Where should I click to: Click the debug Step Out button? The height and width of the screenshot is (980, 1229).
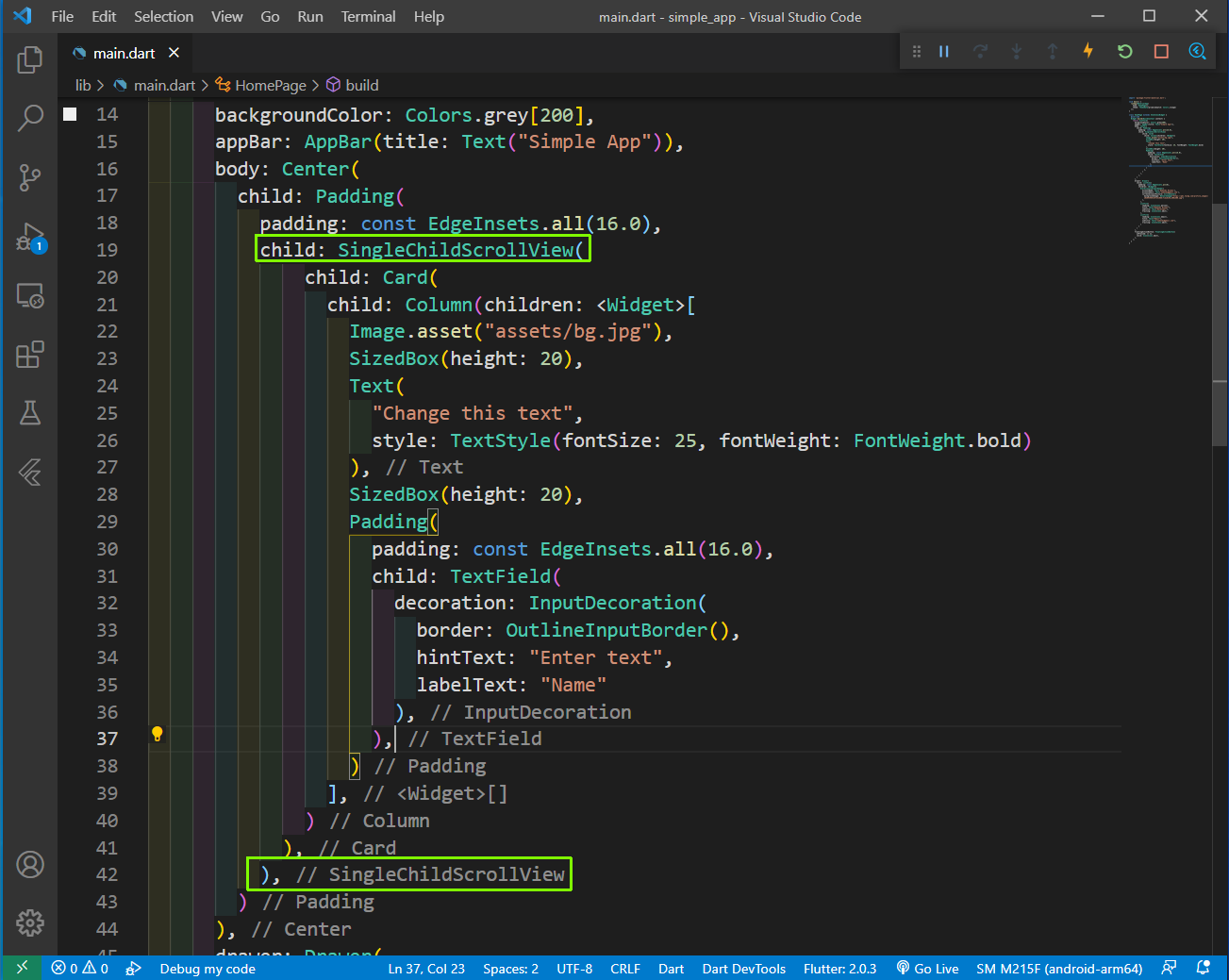click(x=1053, y=52)
